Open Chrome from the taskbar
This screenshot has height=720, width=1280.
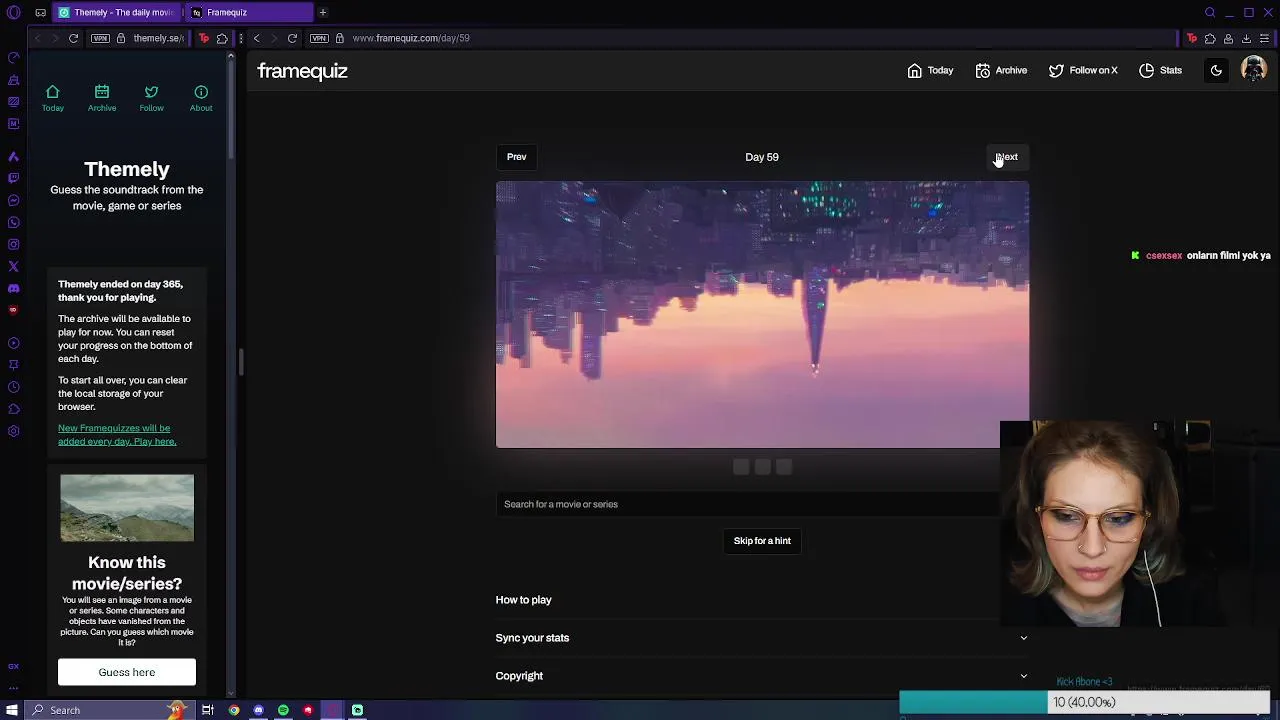click(234, 710)
